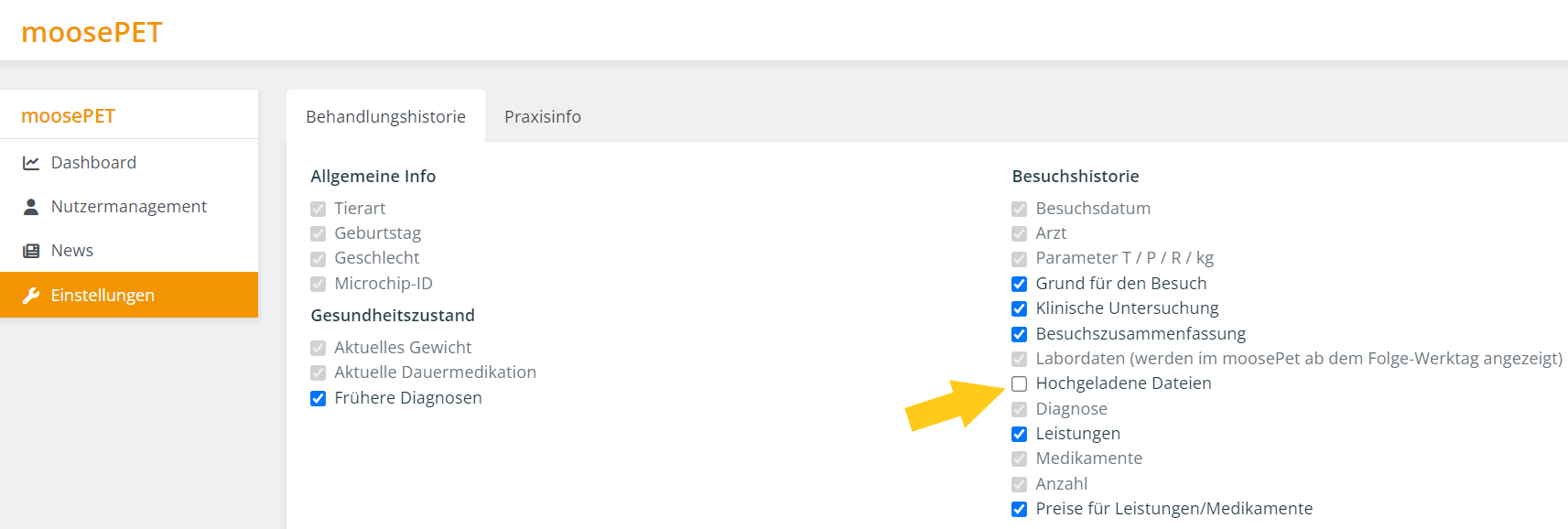Screen dimensions: 1568x529
Task: Click the Dashboard chart icon
Action: coord(31,163)
